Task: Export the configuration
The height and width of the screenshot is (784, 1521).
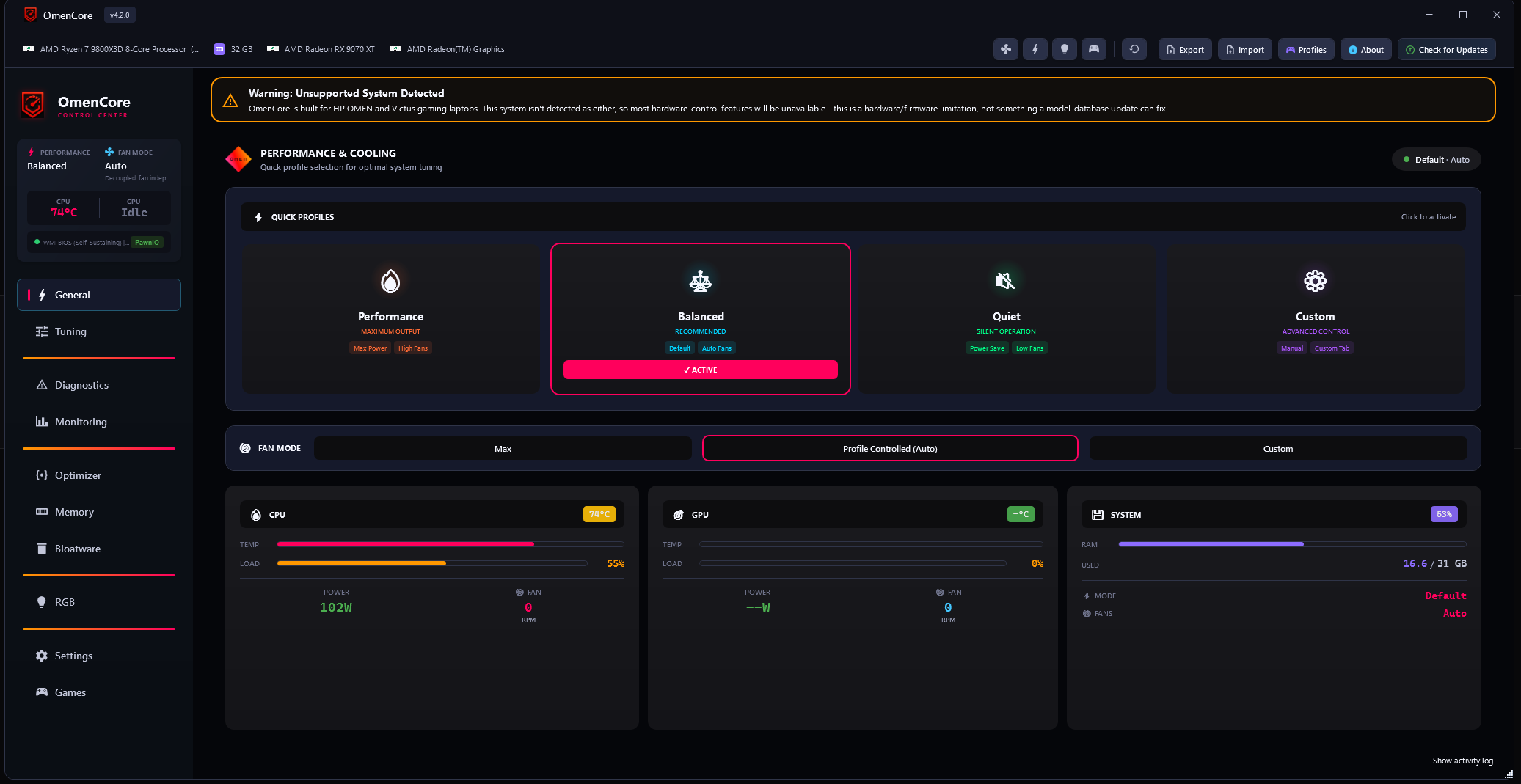Action: (x=1185, y=50)
